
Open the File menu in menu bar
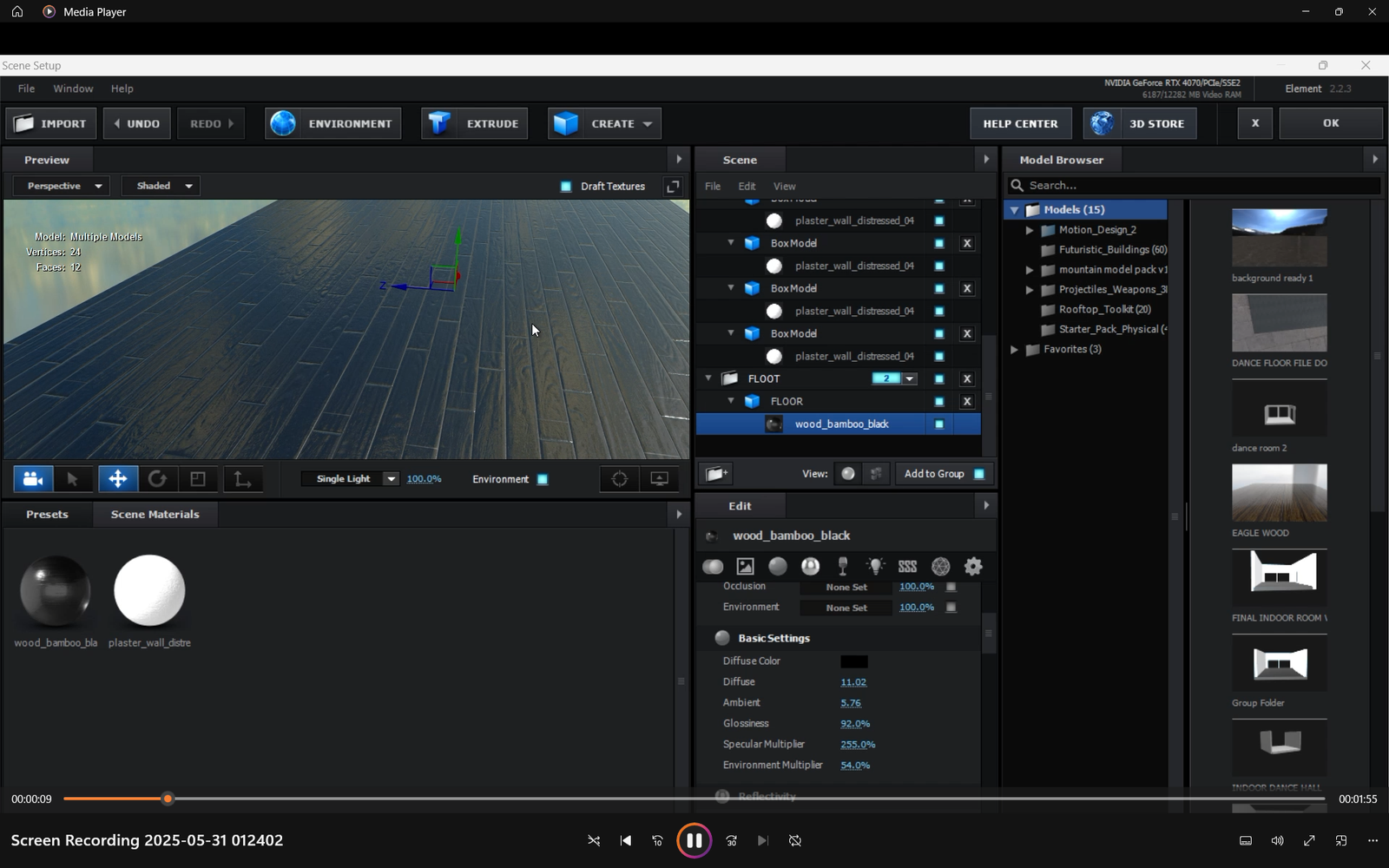26,89
